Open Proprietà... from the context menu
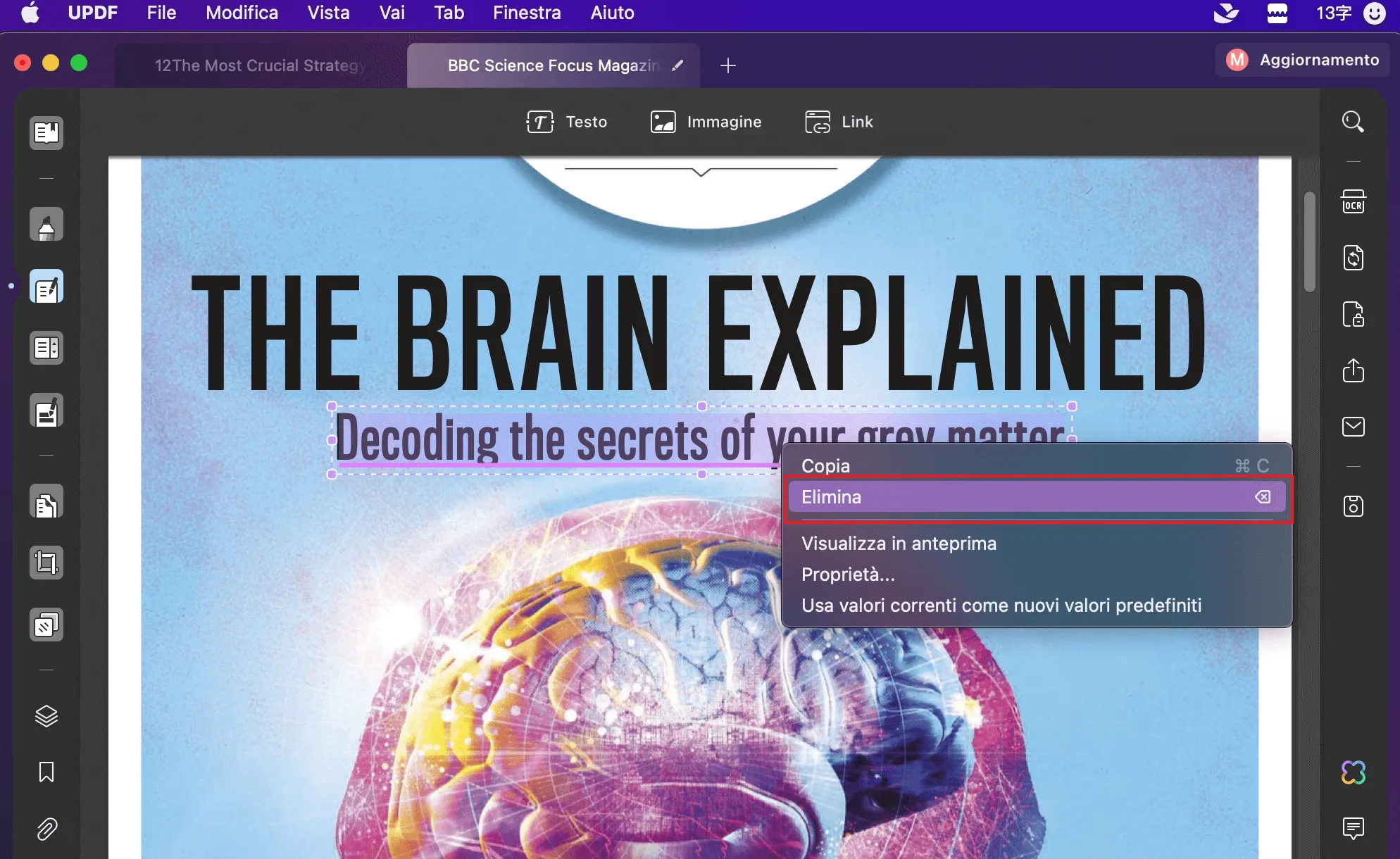The image size is (1400, 859). coord(1037,575)
